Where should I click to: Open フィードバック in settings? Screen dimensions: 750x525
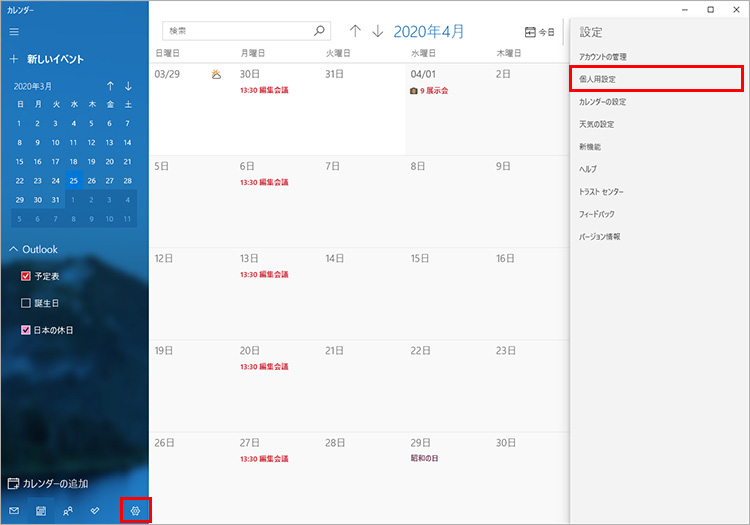tap(596, 214)
